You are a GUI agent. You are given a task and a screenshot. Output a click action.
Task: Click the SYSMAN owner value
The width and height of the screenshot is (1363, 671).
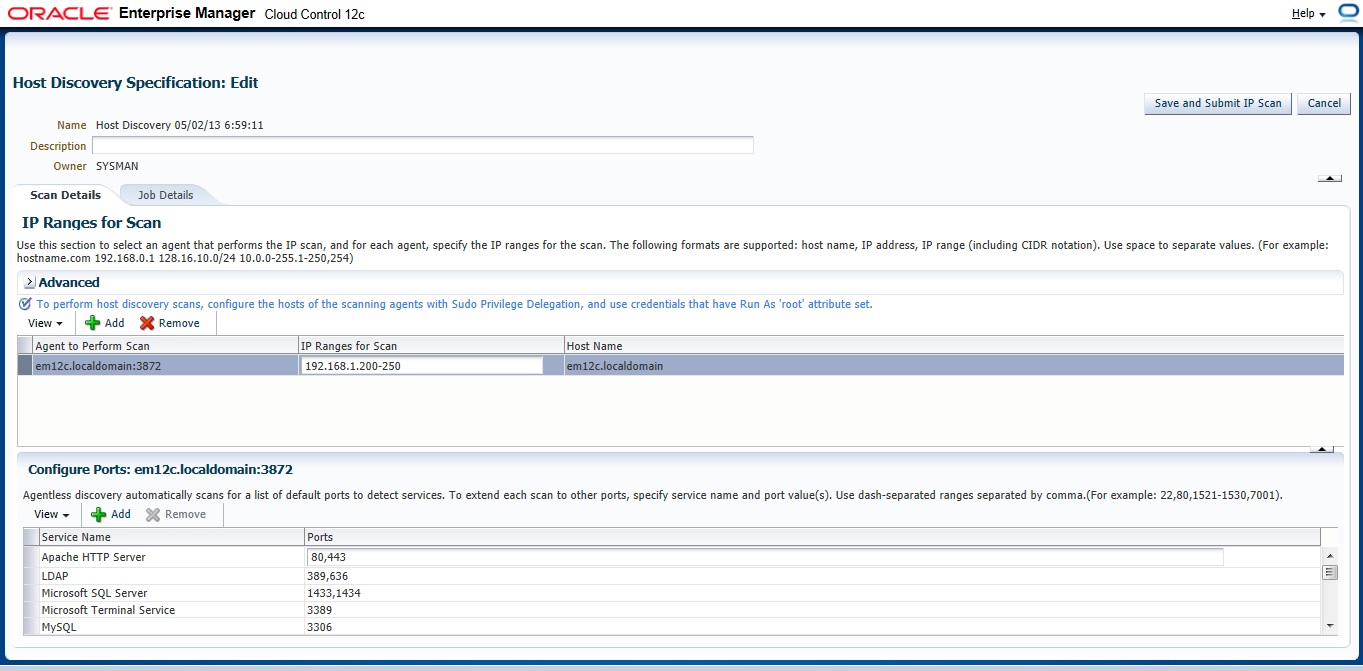117,166
